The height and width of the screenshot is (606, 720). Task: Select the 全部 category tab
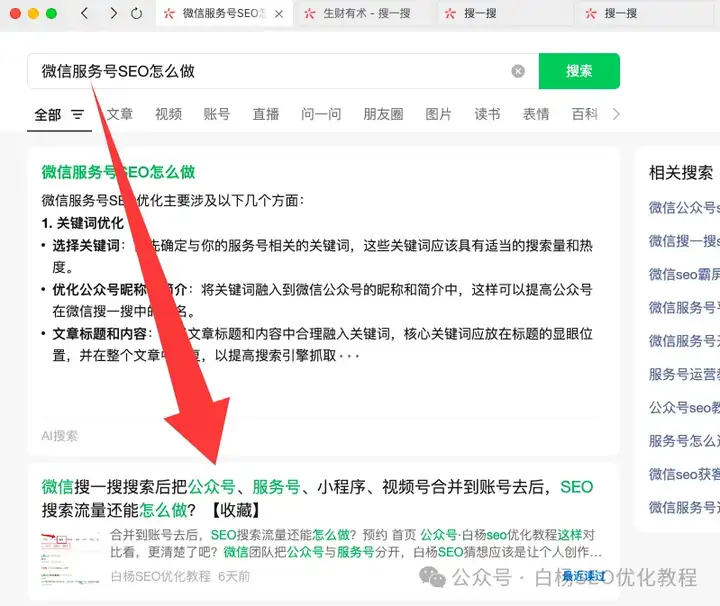(x=48, y=114)
